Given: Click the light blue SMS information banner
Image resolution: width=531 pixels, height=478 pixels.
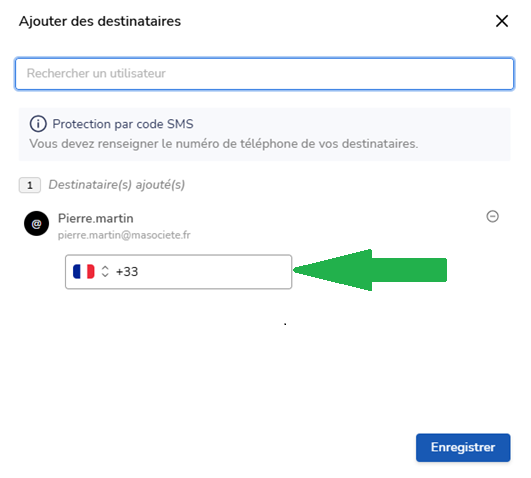Looking at the screenshot, I should coord(264,134).
